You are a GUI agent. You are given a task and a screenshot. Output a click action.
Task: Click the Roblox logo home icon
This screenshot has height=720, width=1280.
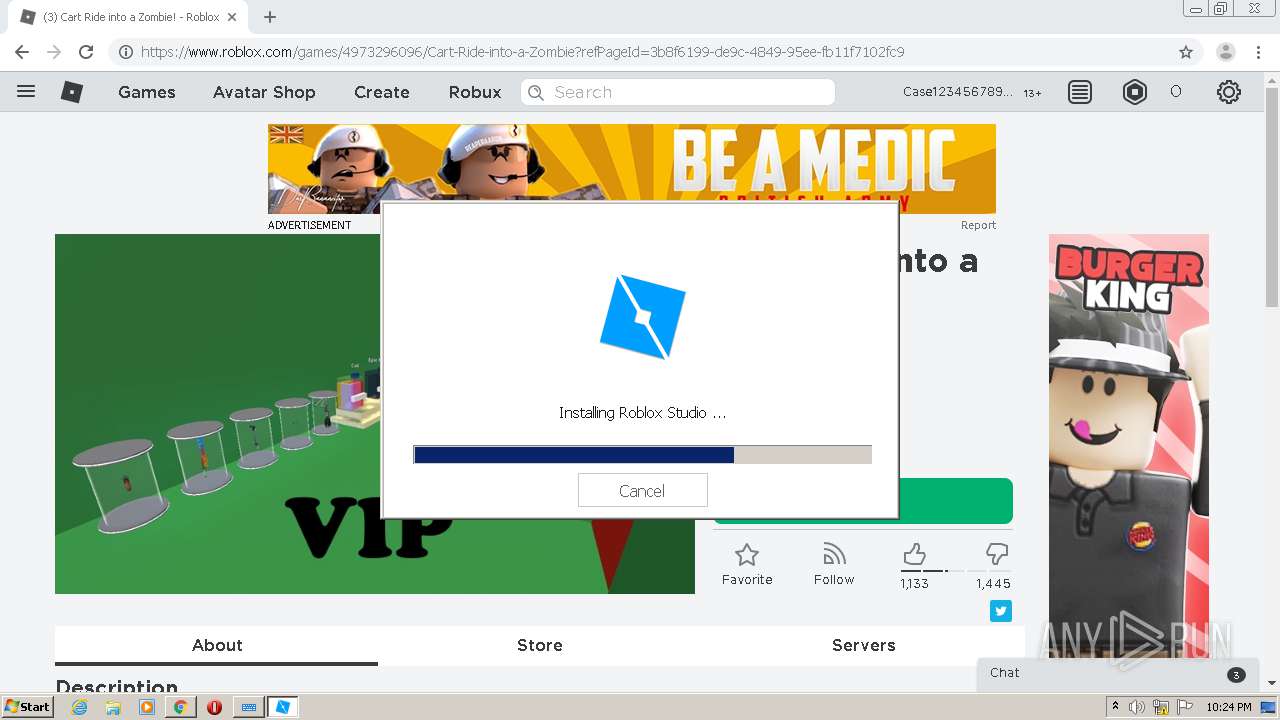click(x=72, y=92)
